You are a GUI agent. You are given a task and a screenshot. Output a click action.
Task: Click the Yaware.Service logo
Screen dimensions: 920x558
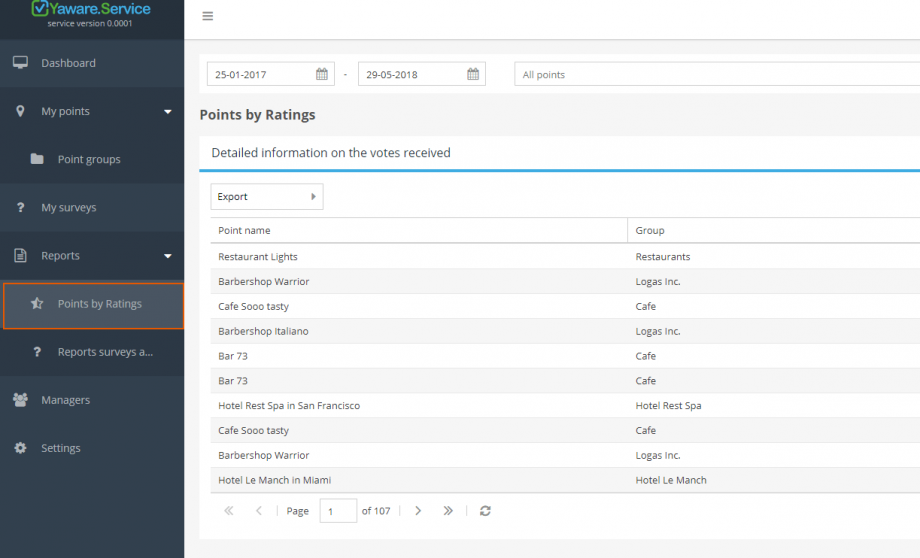pyautogui.click(x=91, y=9)
